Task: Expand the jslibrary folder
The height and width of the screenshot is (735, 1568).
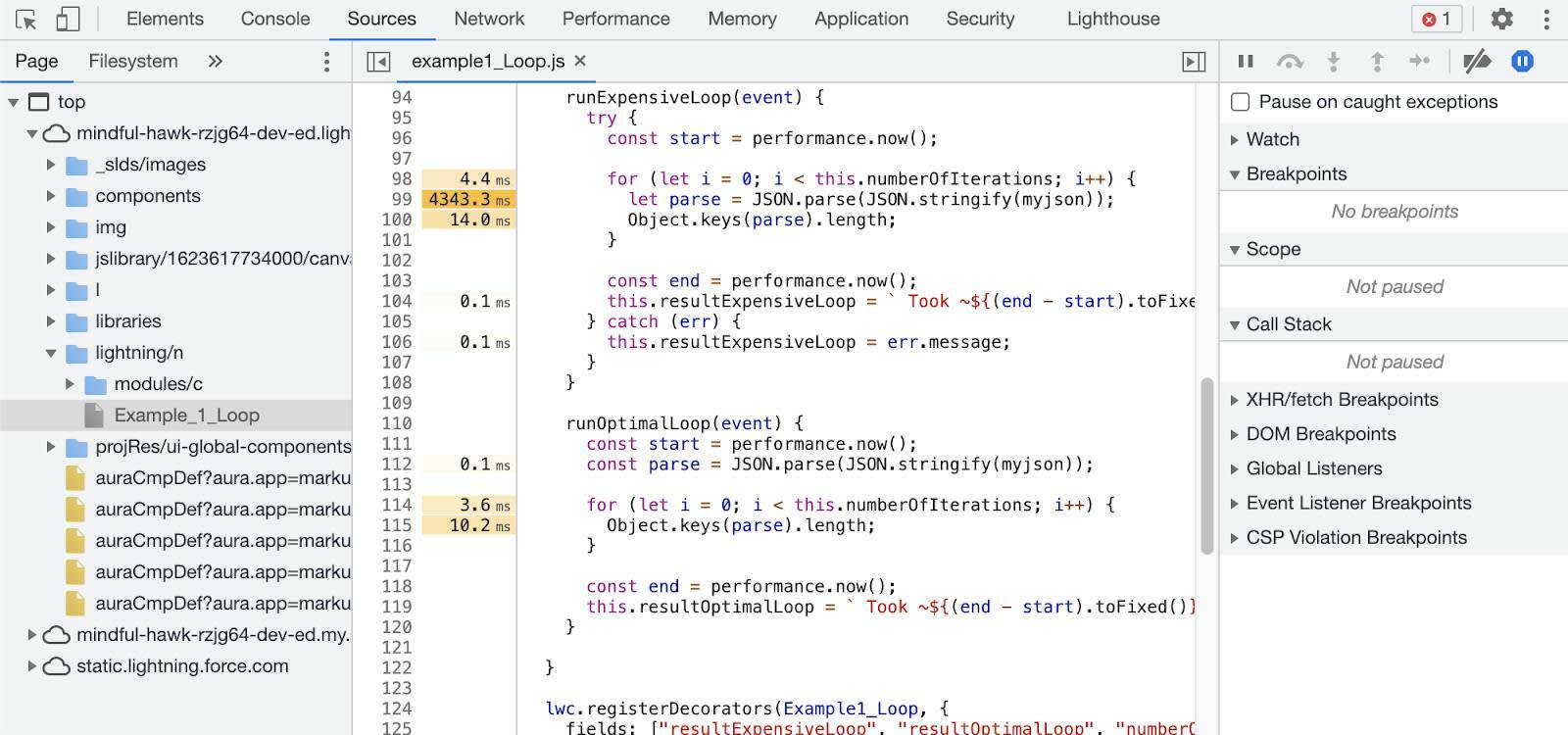Action: point(51,259)
